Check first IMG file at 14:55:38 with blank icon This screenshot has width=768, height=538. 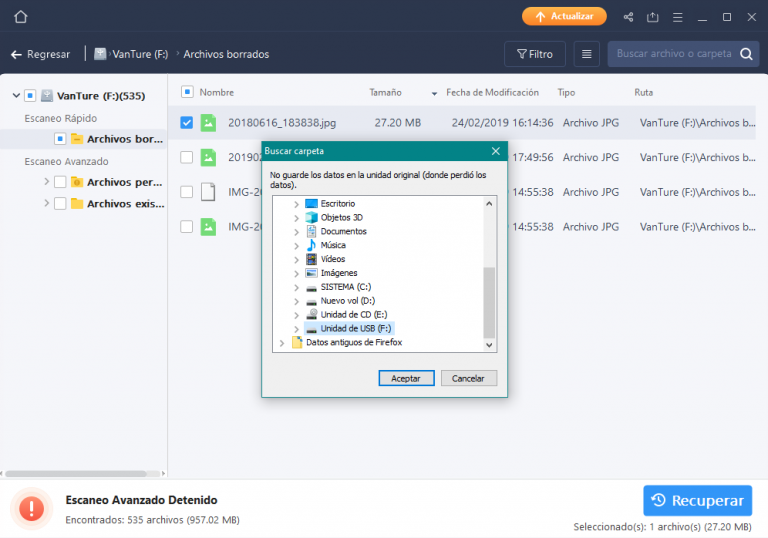point(187,192)
